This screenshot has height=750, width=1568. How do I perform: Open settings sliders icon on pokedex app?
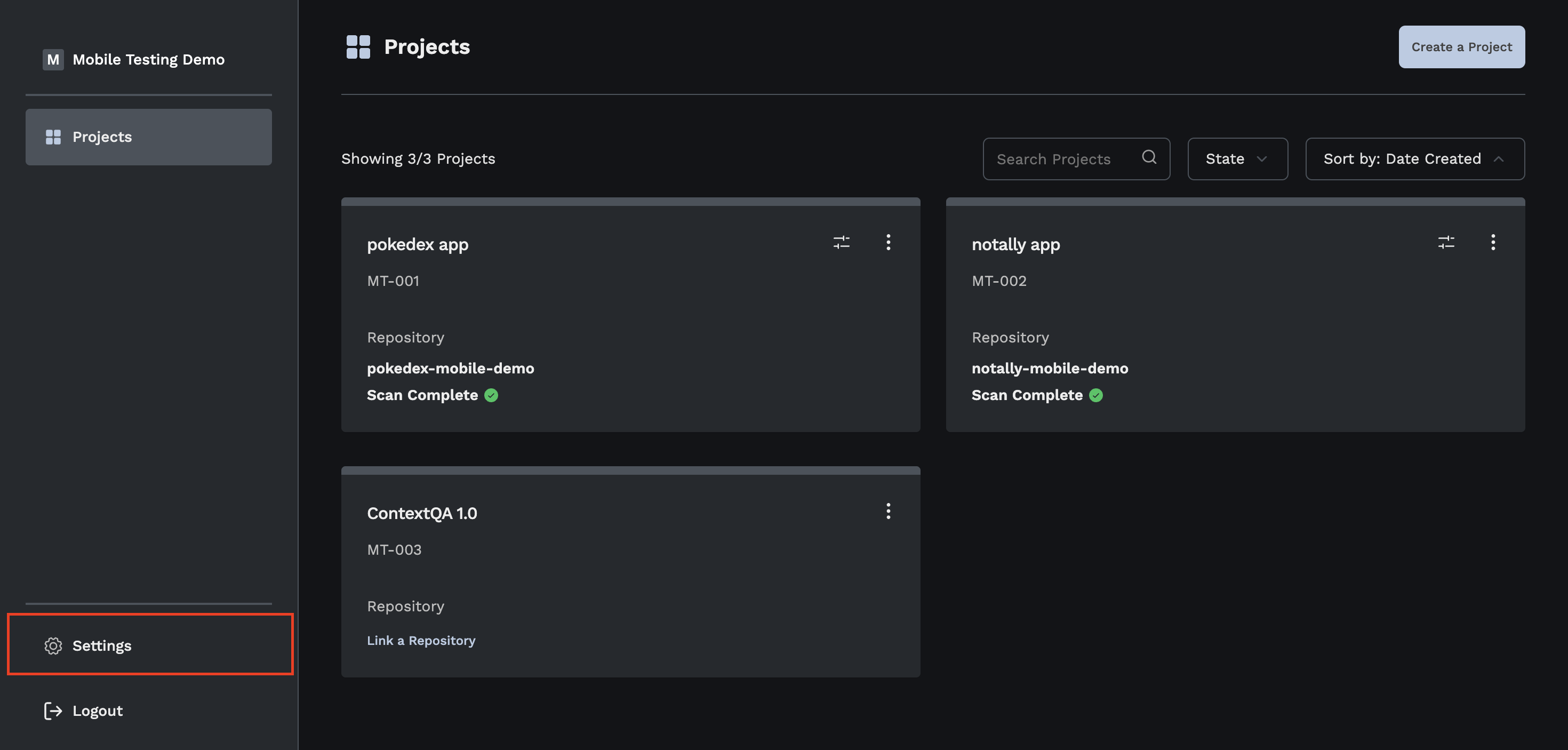coord(841,242)
